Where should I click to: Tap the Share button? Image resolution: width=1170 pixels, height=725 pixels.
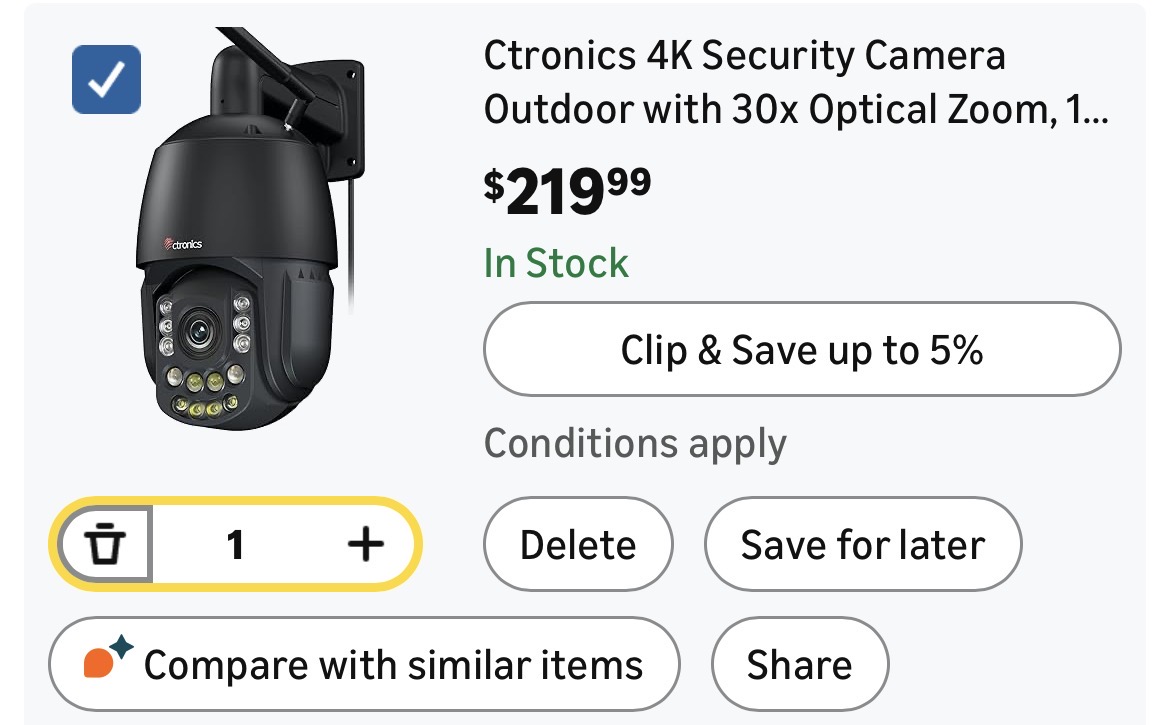[799, 664]
